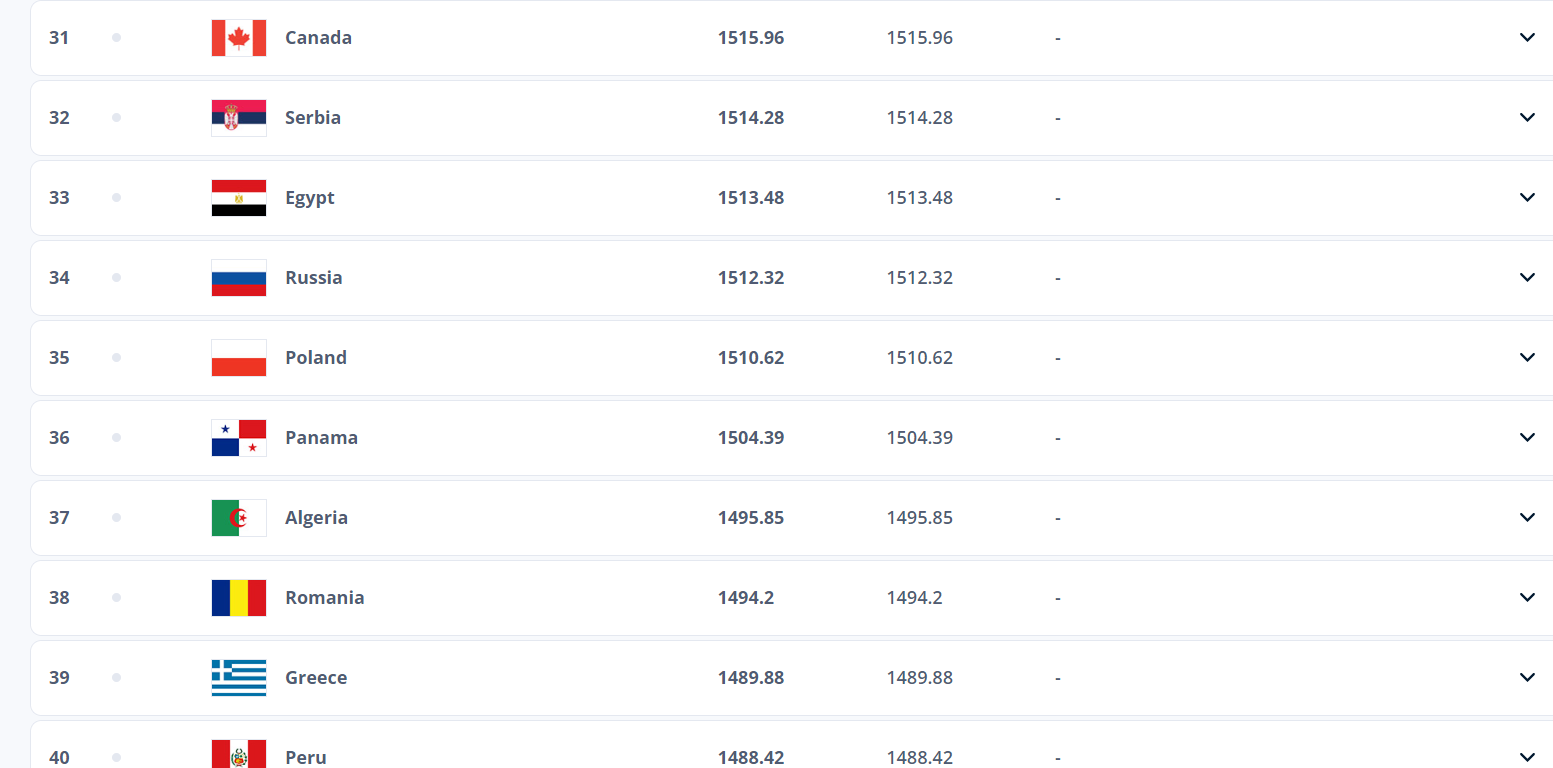Expand the Romania row chevron
The height and width of the screenshot is (768, 1553).
1527,598
